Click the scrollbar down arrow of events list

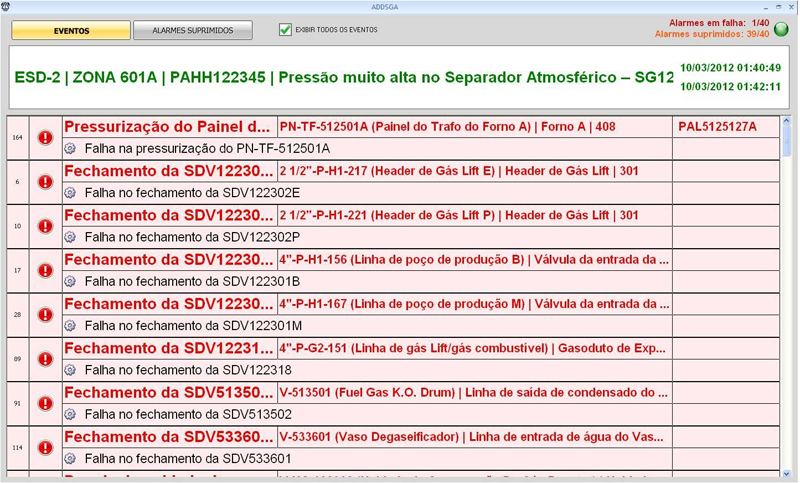tap(786, 473)
